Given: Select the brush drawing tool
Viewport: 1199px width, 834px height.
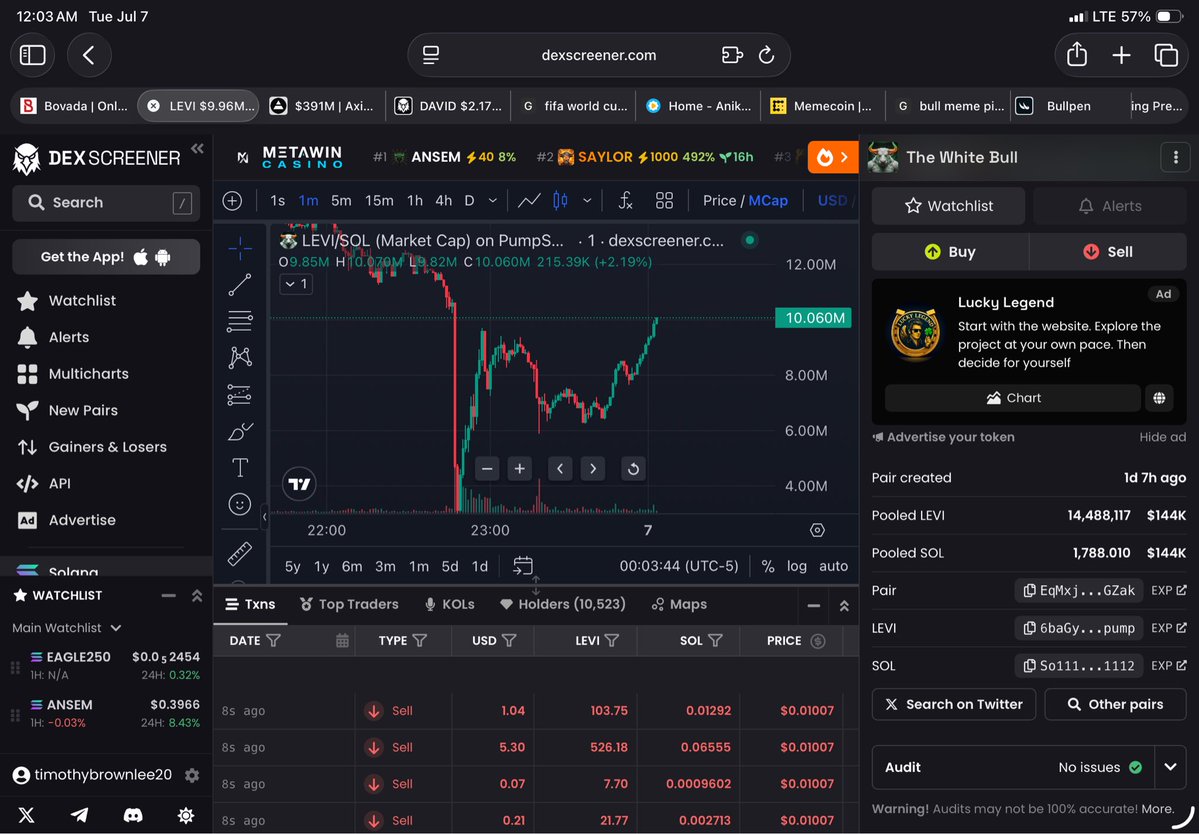Looking at the screenshot, I should [x=240, y=432].
